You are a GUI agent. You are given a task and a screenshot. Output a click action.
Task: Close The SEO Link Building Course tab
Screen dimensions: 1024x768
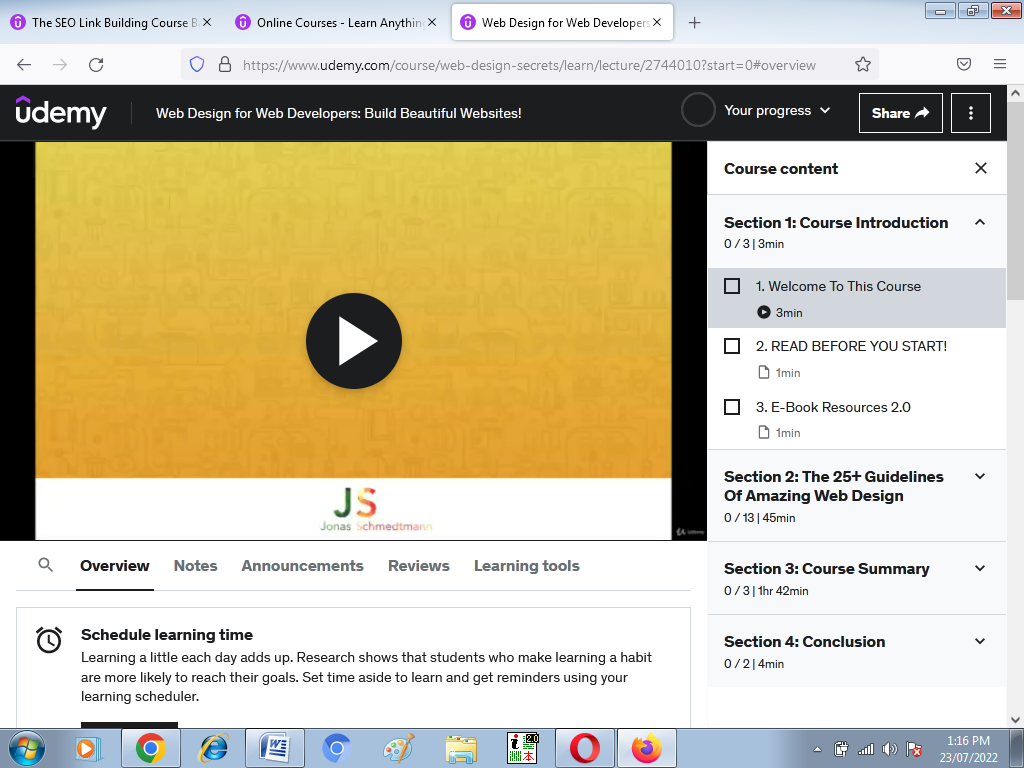[x=207, y=22]
